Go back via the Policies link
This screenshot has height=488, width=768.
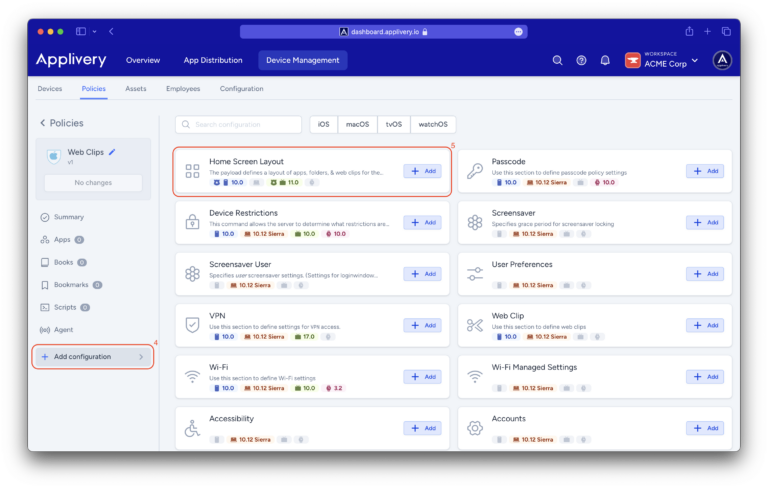62,123
